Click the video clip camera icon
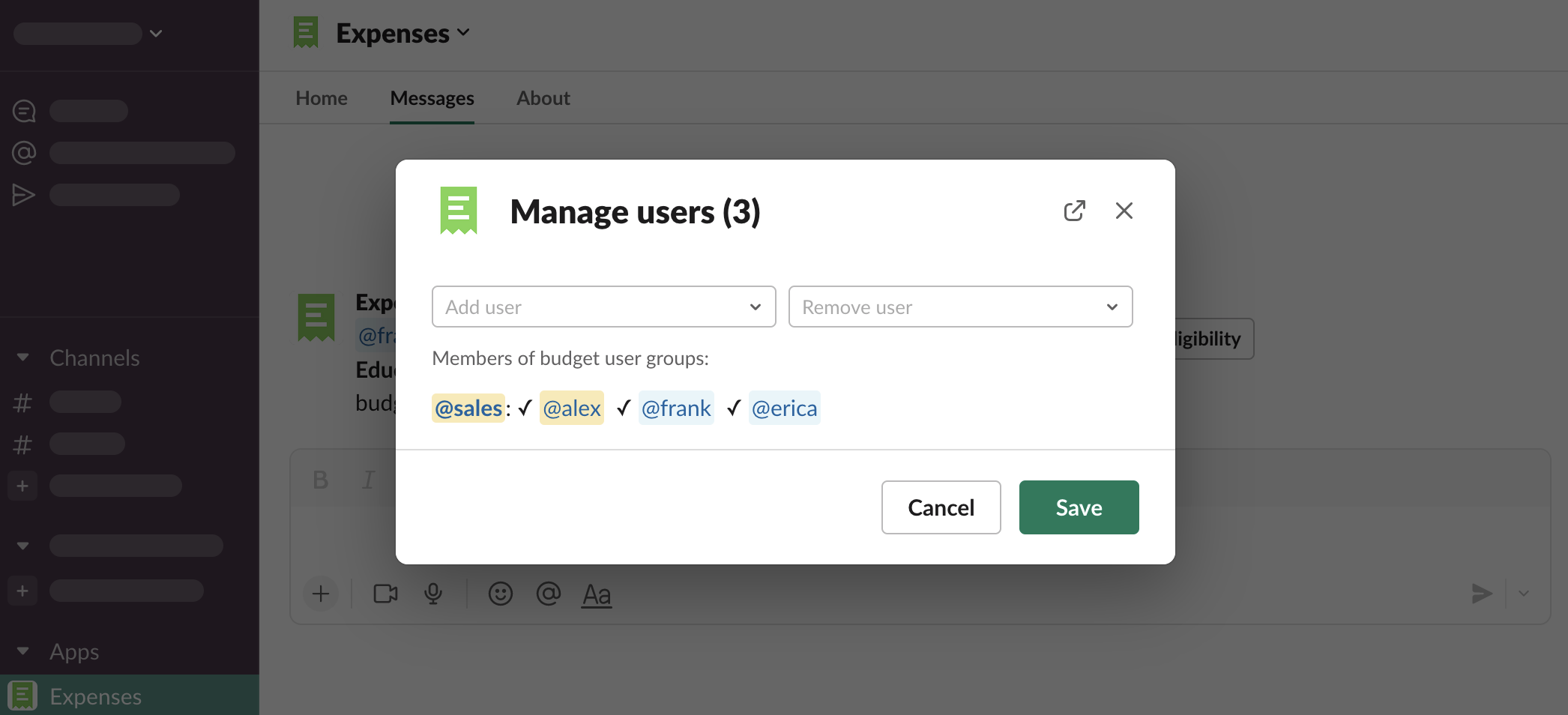 tap(385, 594)
